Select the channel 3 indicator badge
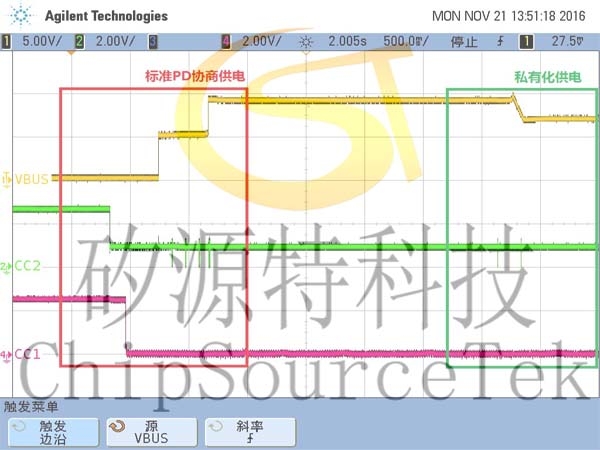This screenshot has height=450, width=600. [153, 41]
